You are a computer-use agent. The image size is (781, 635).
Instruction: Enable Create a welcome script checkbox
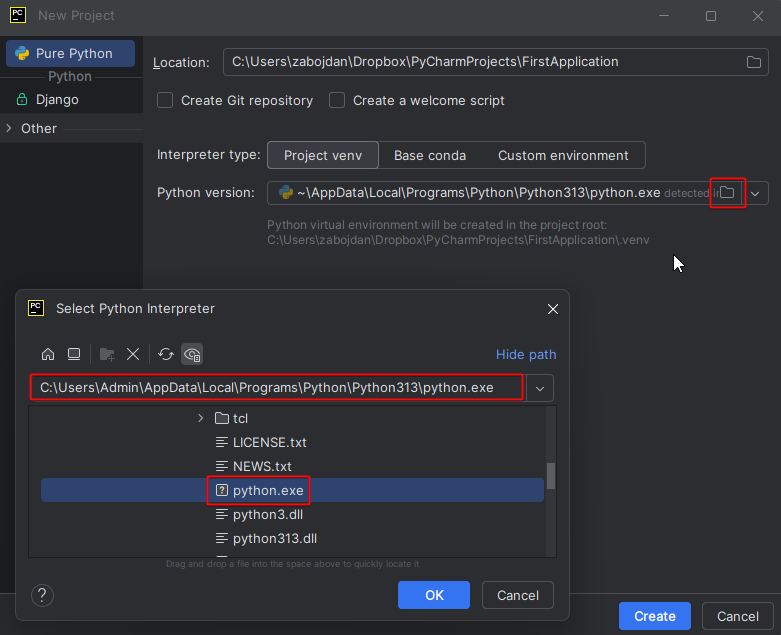click(x=337, y=100)
